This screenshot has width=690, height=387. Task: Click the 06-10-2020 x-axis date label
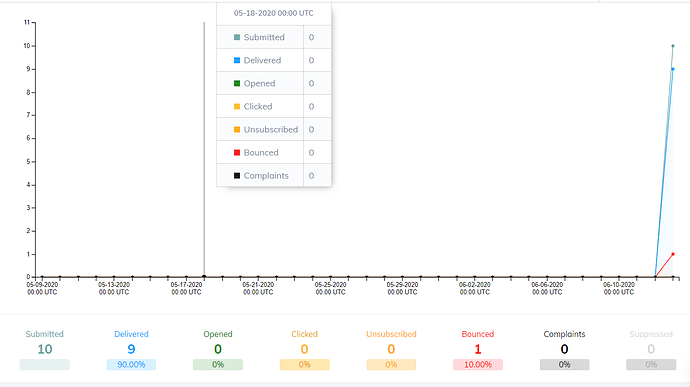point(619,288)
